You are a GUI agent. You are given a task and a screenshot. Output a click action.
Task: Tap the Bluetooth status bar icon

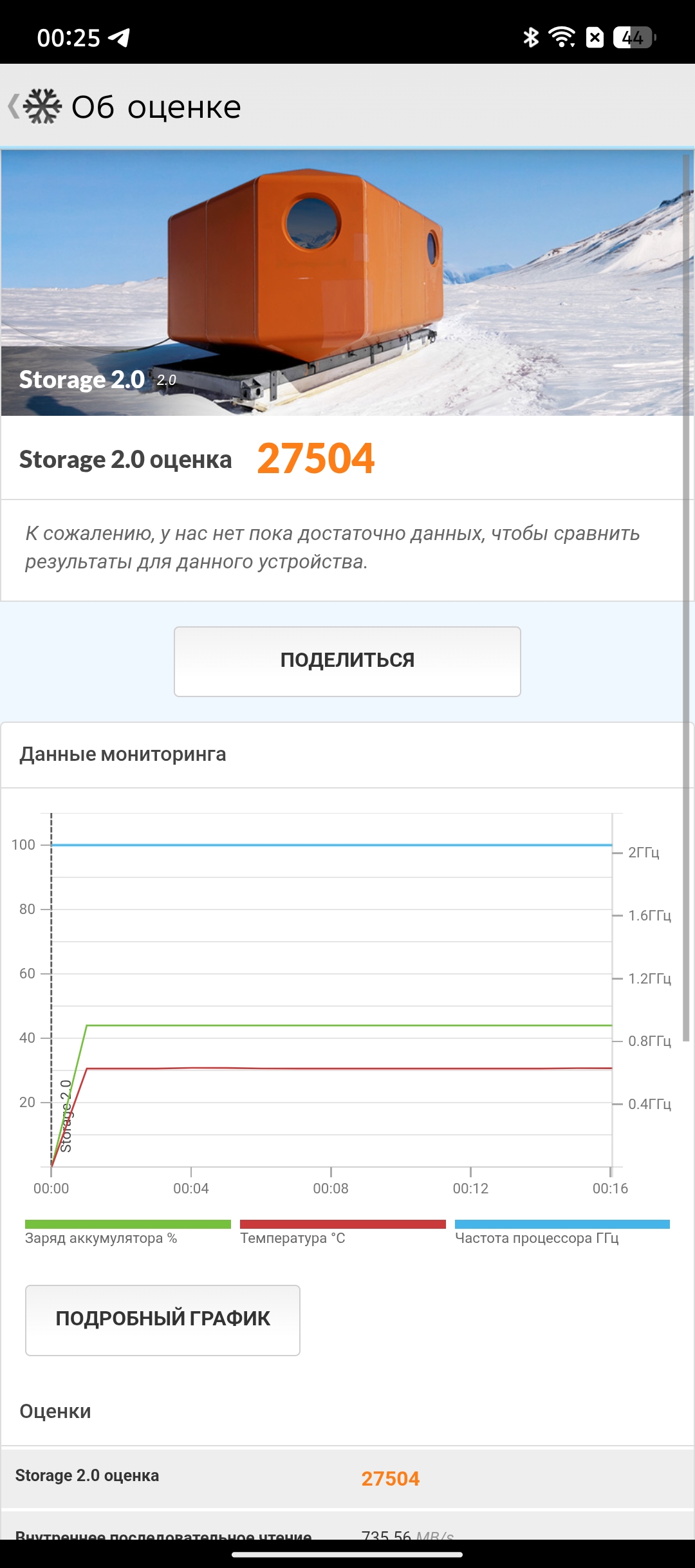click(x=530, y=37)
